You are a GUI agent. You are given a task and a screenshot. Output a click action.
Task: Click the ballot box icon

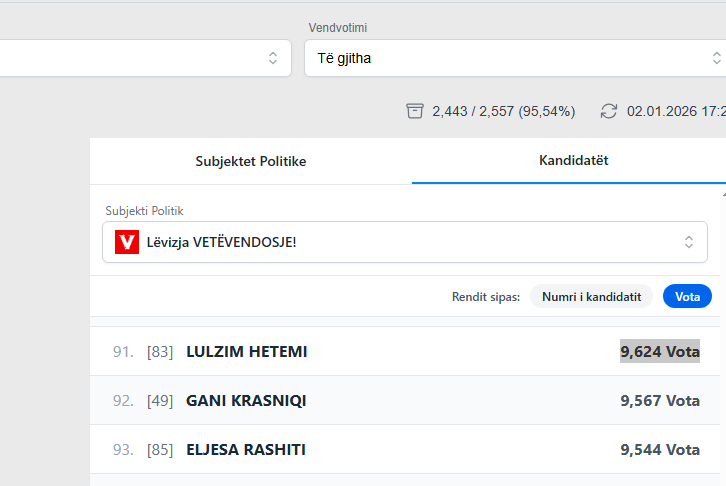tap(415, 111)
